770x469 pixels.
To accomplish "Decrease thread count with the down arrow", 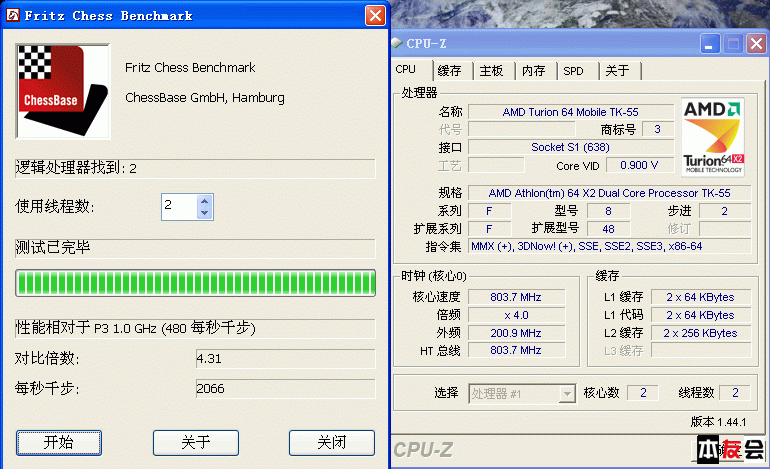I will point(205,213).
